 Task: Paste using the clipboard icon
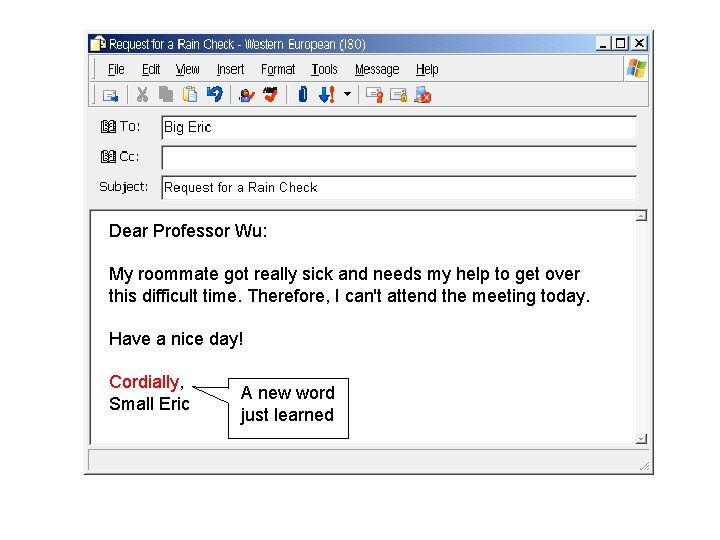pos(190,94)
